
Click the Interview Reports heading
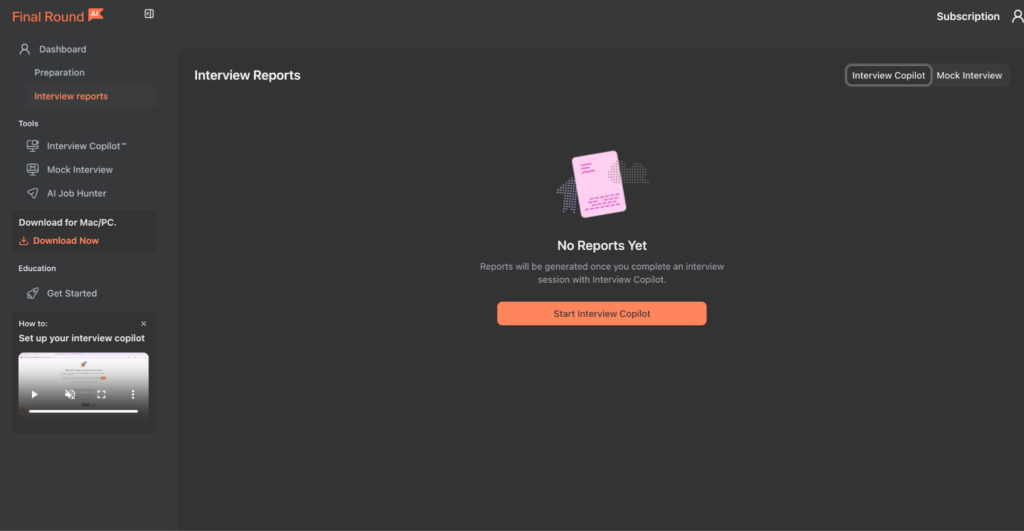247,75
